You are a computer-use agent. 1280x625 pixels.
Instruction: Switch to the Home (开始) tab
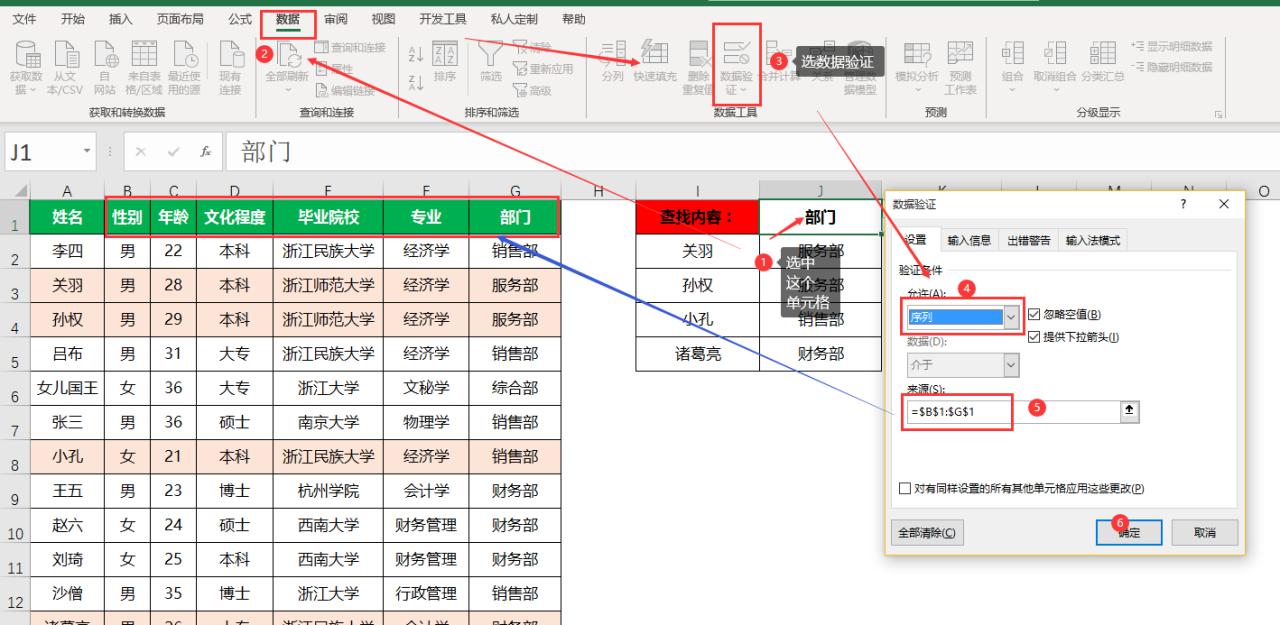[72, 19]
